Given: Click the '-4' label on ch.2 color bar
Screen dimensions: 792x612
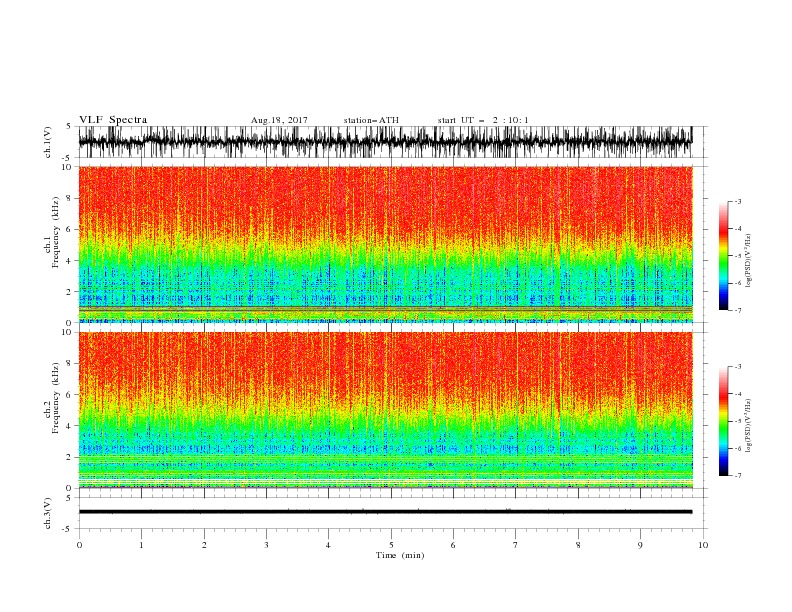Looking at the screenshot, I should 737,394.
